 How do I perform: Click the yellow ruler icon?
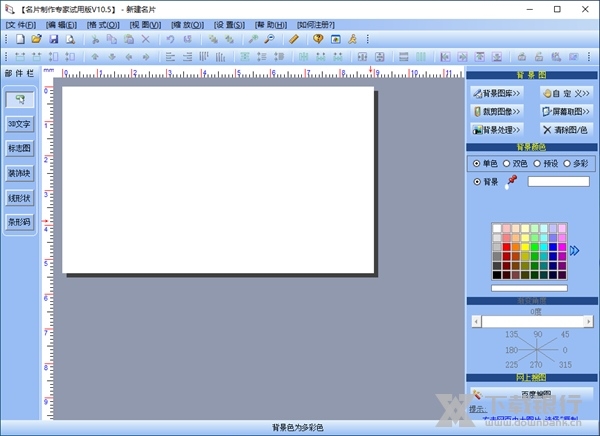[294, 39]
